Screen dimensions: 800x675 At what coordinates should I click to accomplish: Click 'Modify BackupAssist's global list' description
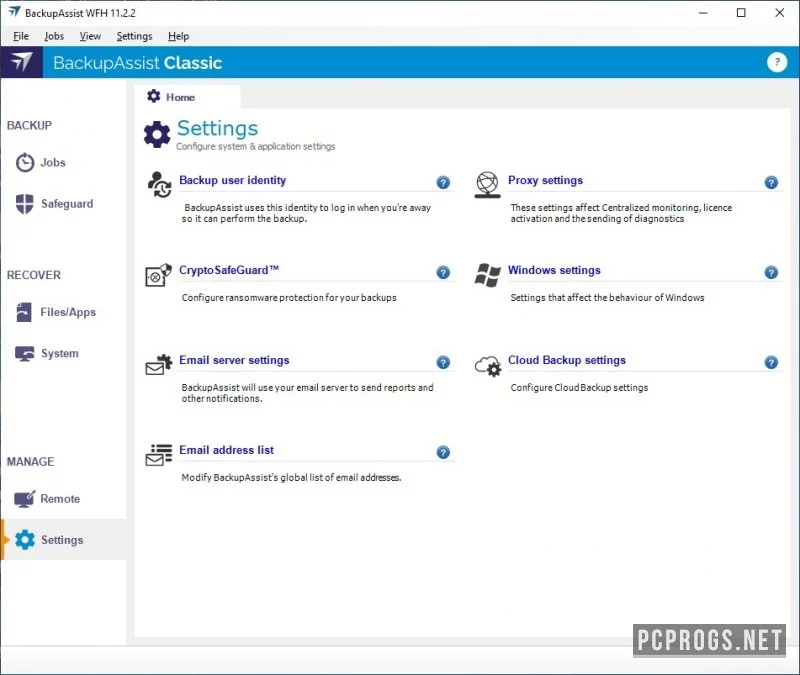click(x=291, y=478)
